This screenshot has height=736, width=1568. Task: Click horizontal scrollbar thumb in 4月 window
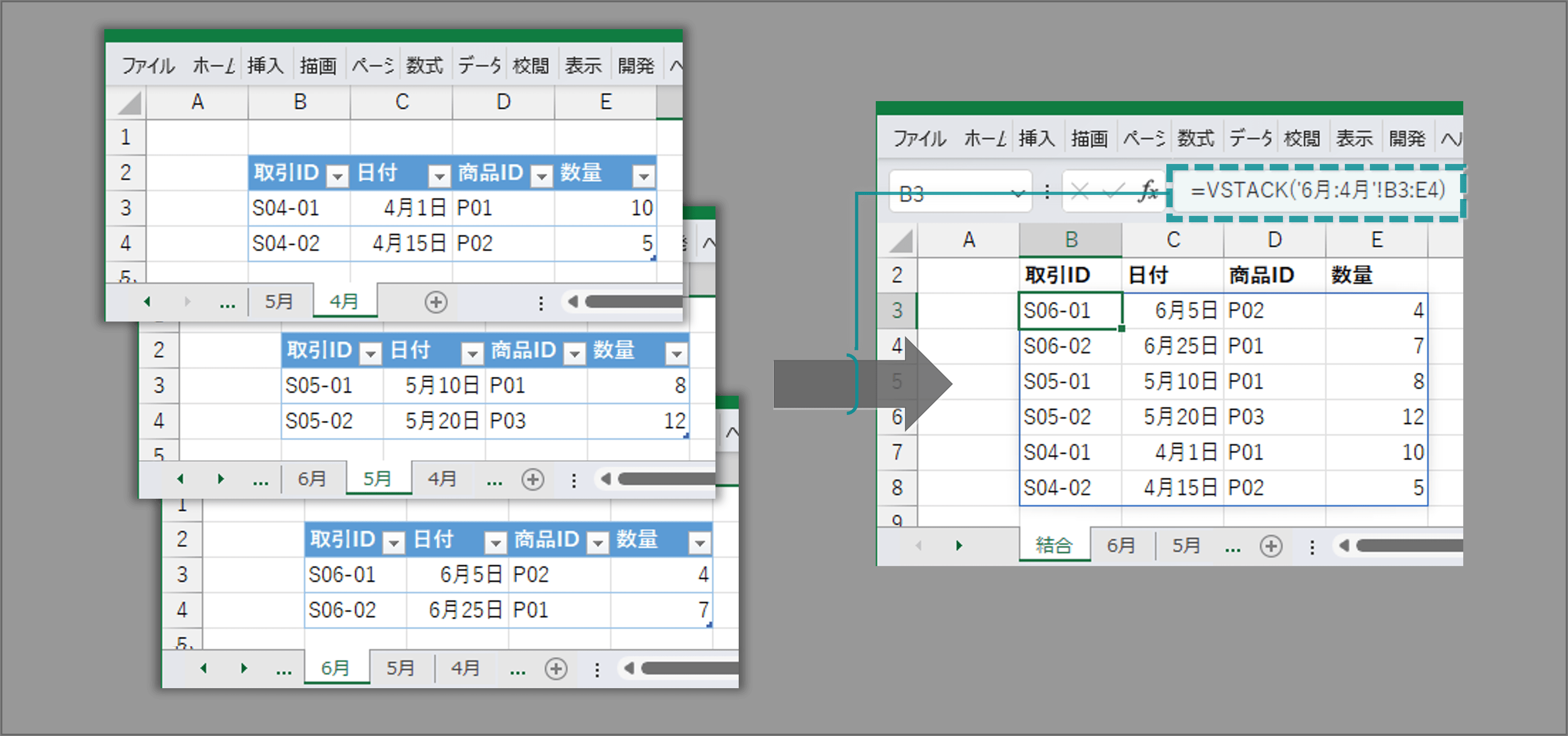633,302
